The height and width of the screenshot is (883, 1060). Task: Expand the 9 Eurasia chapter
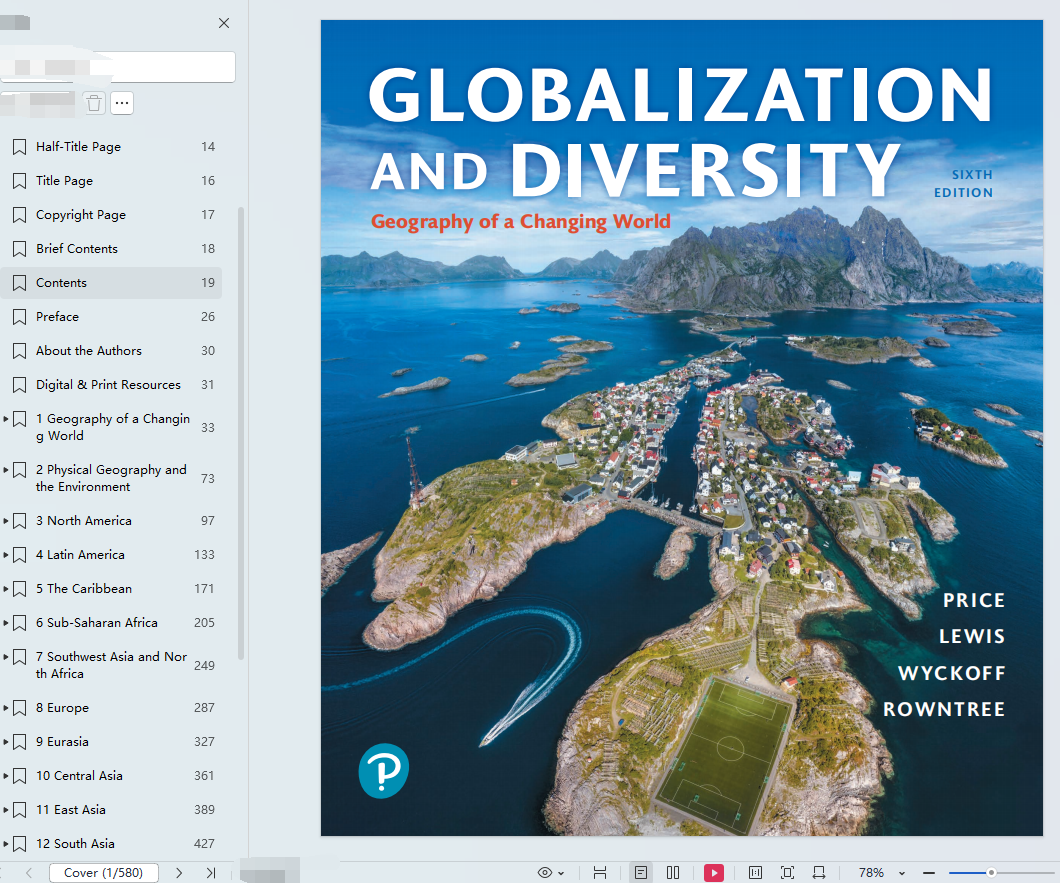coord(5,742)
